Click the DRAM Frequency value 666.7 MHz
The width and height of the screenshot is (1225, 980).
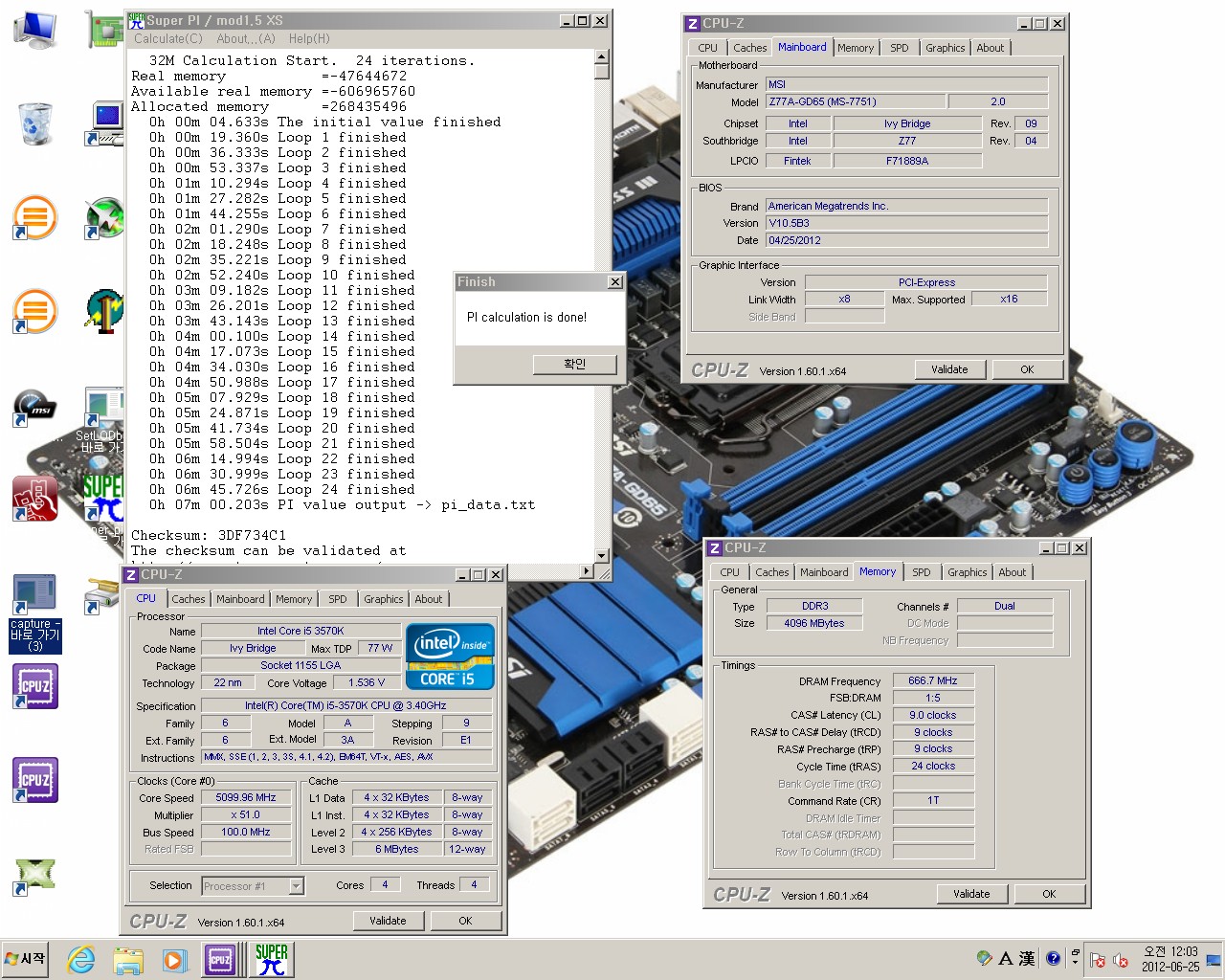point(933,680)
